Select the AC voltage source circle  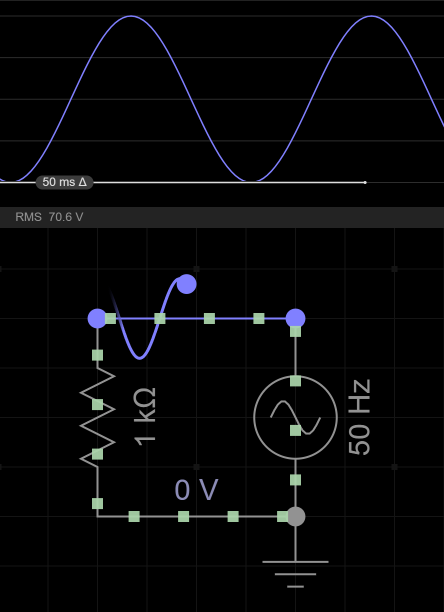[295, 418]
